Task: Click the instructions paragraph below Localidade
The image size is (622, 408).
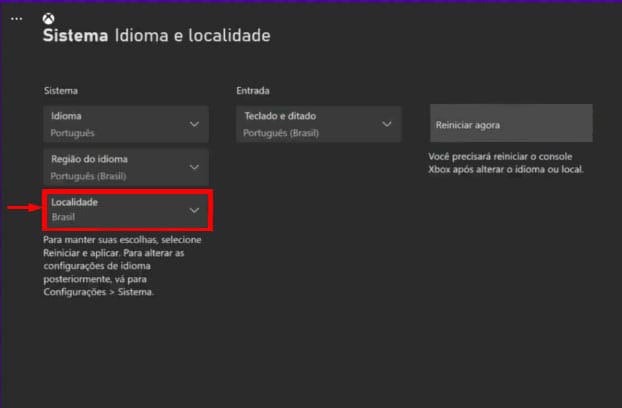Action: coord(110,267)
